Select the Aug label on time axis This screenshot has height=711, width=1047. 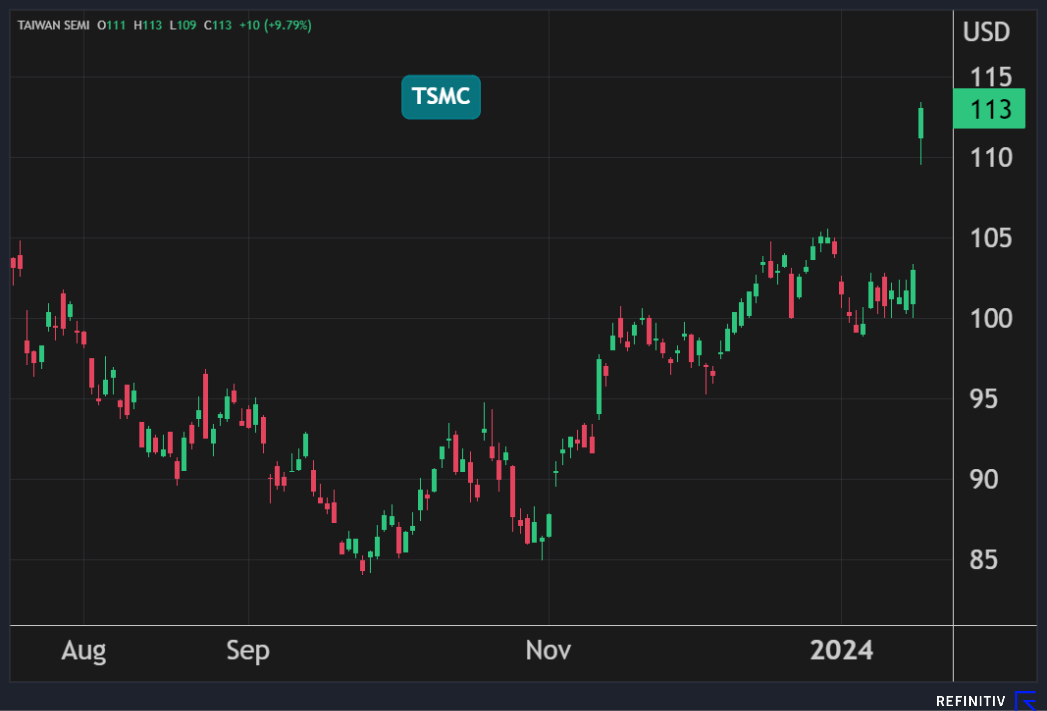[83, 651]
